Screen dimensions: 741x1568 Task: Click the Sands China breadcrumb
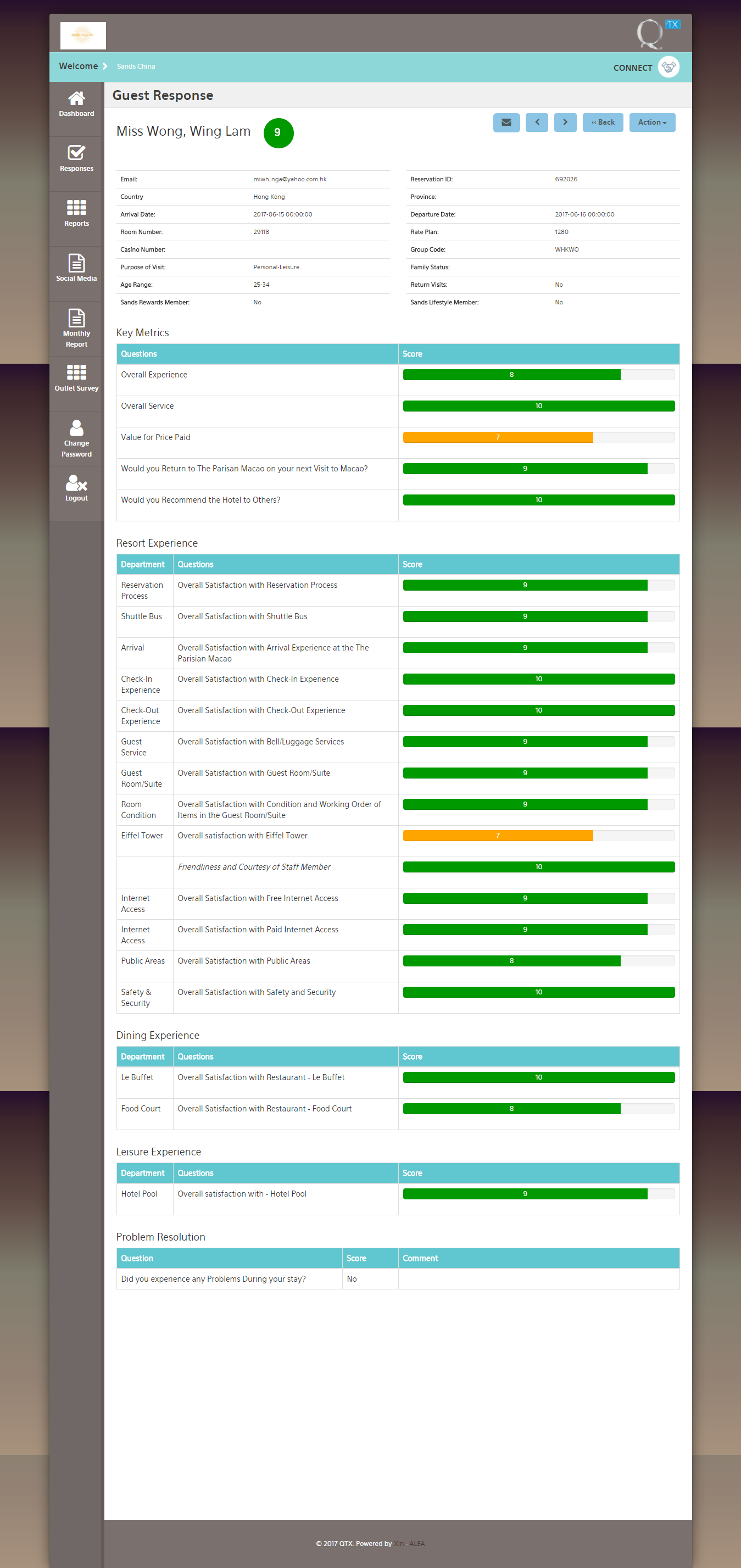point(136,66)
